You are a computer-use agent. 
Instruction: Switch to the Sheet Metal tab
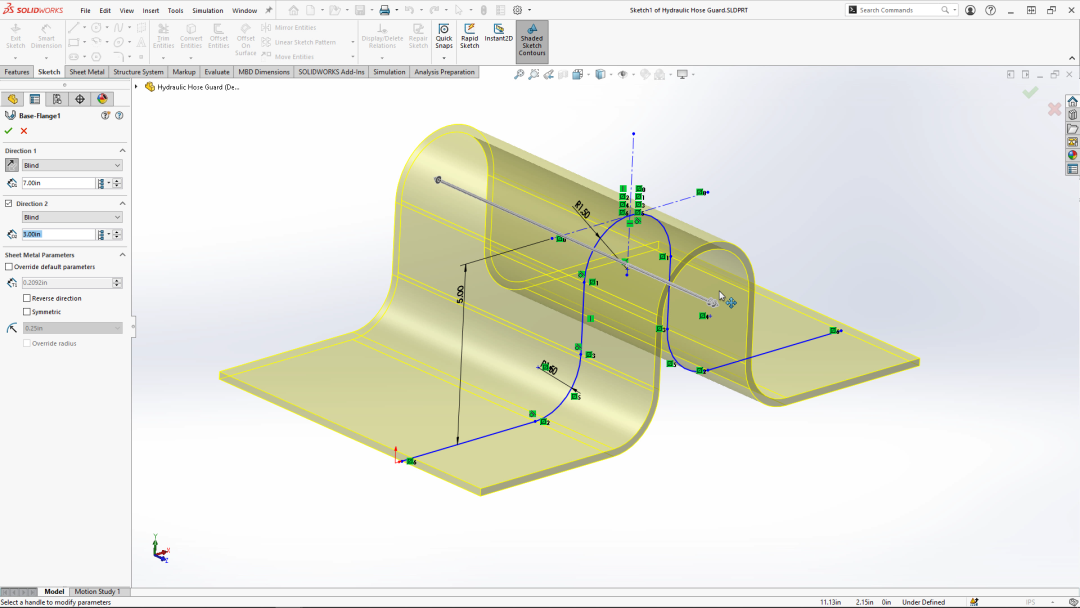(86, 71)
